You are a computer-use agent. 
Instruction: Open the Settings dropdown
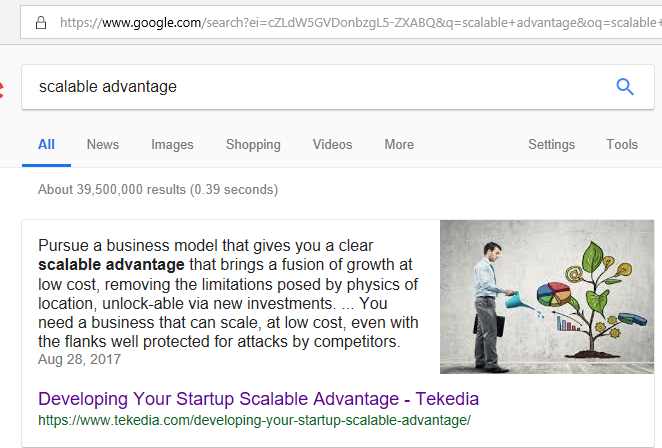551,145
